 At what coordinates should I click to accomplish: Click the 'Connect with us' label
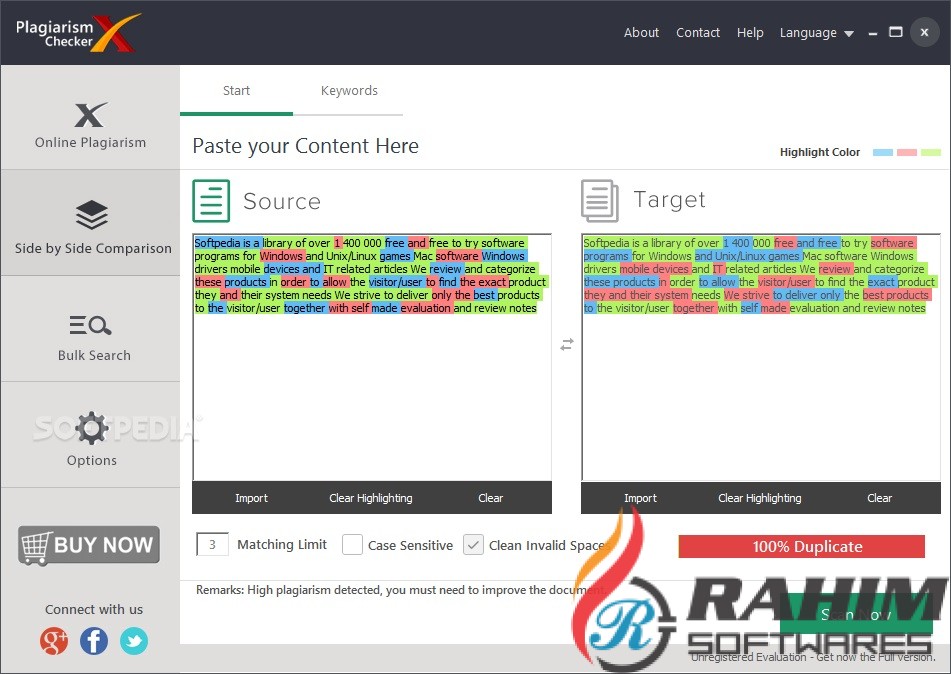(x=93, y=609)
